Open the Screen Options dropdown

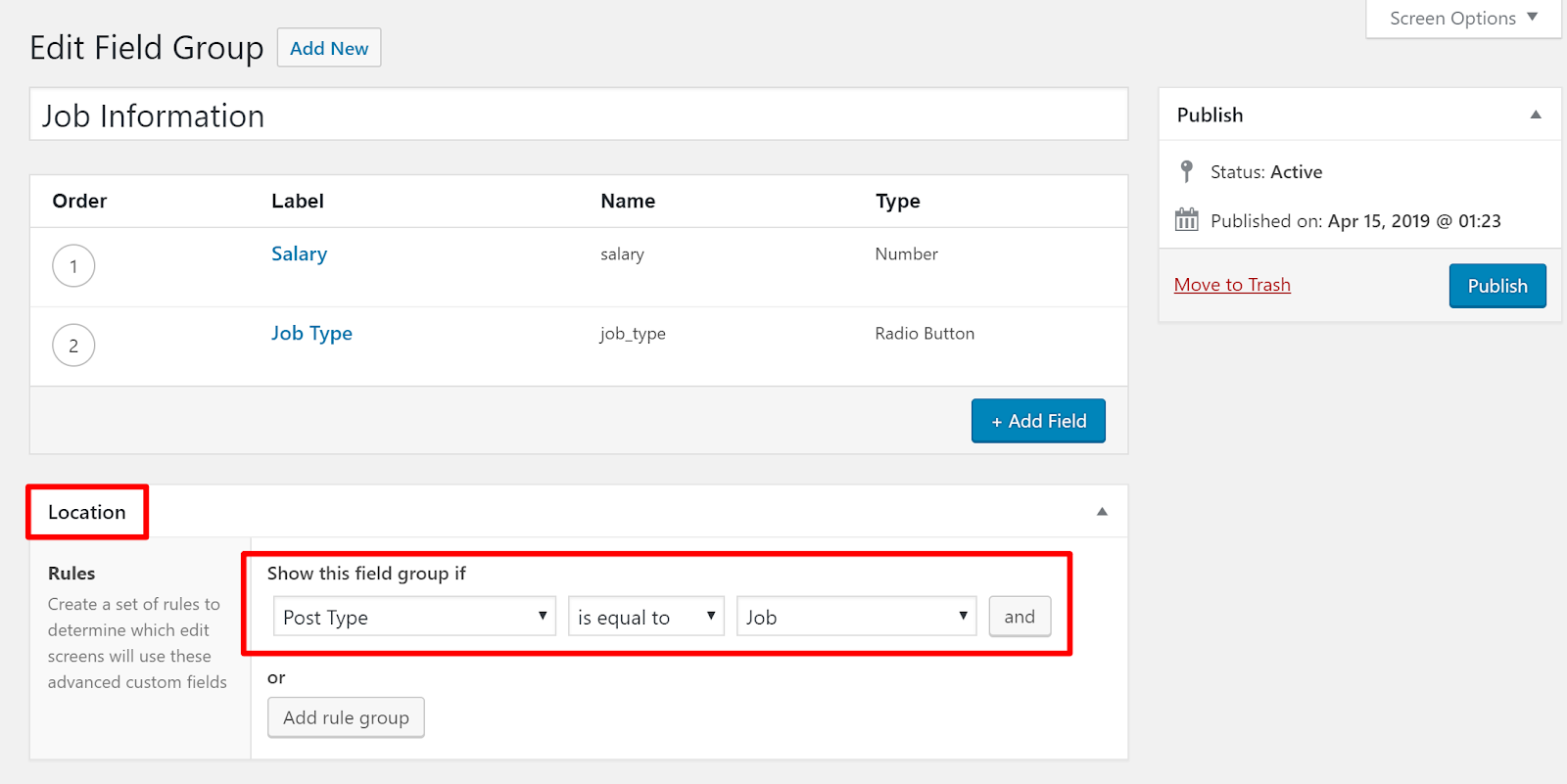click(x=1463, y=19)
